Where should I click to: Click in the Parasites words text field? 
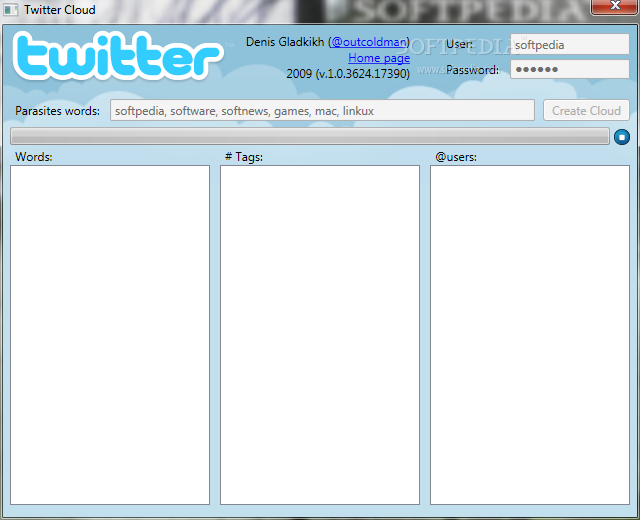coord(322,110)
